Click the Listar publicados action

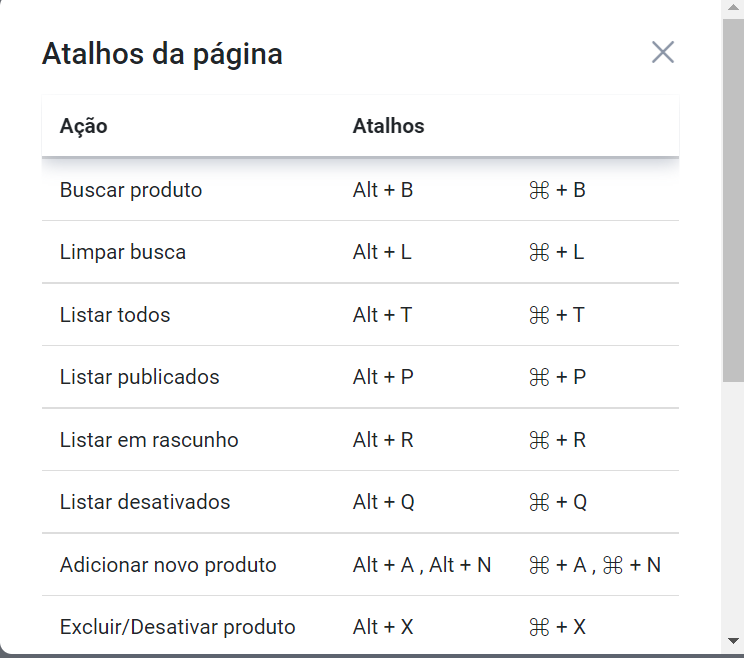(140, 377)
